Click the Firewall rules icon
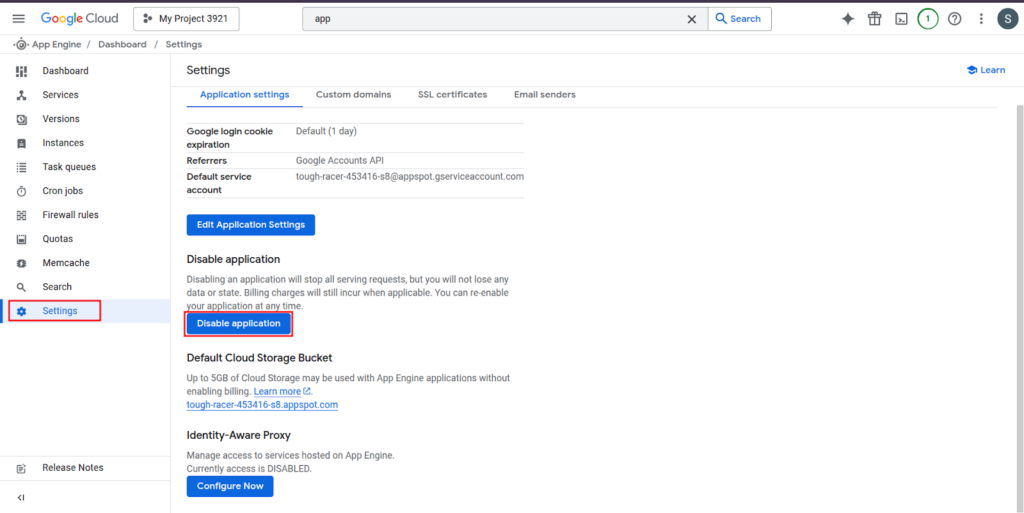 click(x=22, y=215)
